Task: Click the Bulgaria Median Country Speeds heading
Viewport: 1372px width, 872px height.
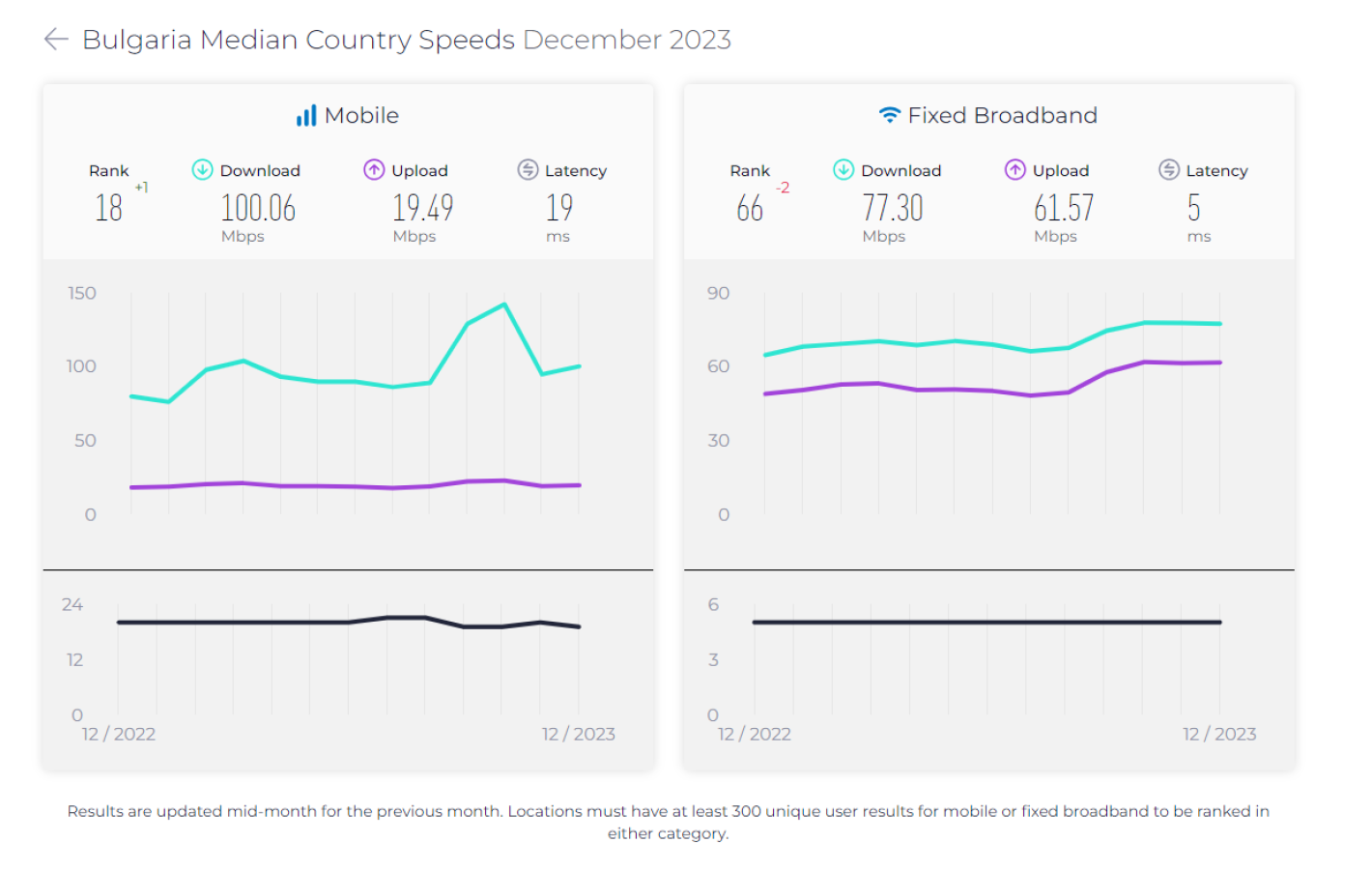Action: 299,40
